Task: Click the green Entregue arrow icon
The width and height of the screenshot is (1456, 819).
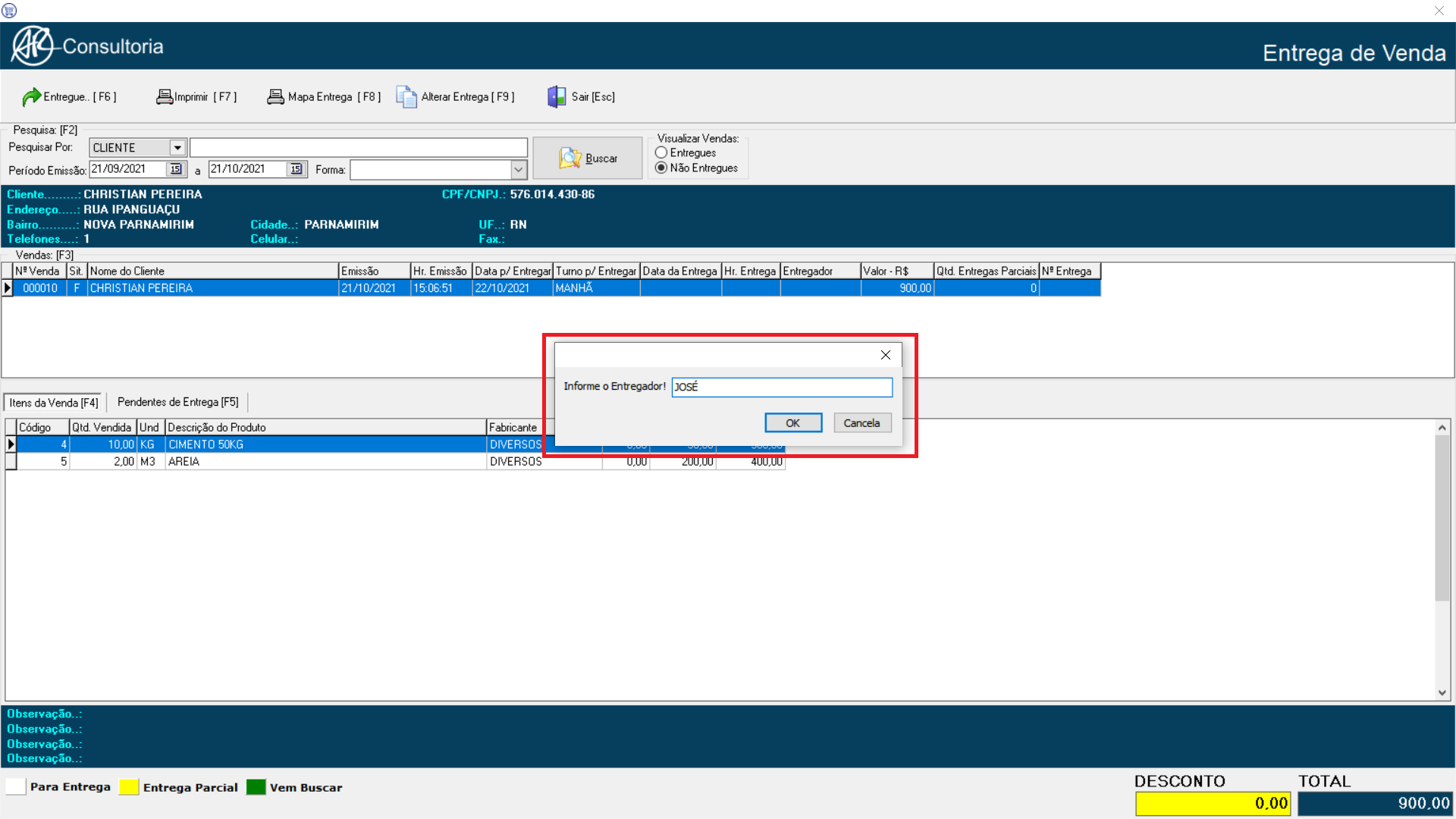Action: (31, 97)
